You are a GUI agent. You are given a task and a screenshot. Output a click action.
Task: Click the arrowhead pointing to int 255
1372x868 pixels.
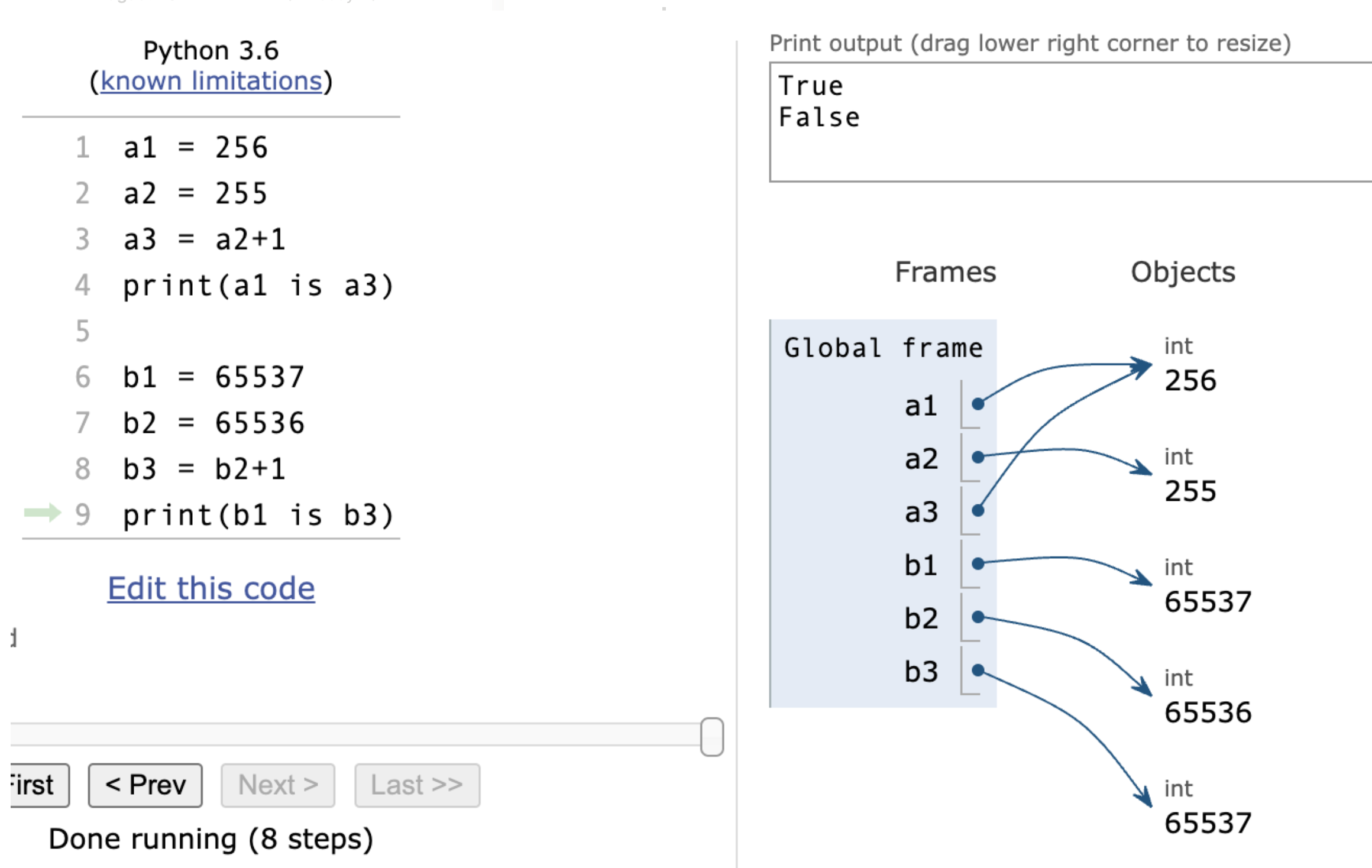1144,469
